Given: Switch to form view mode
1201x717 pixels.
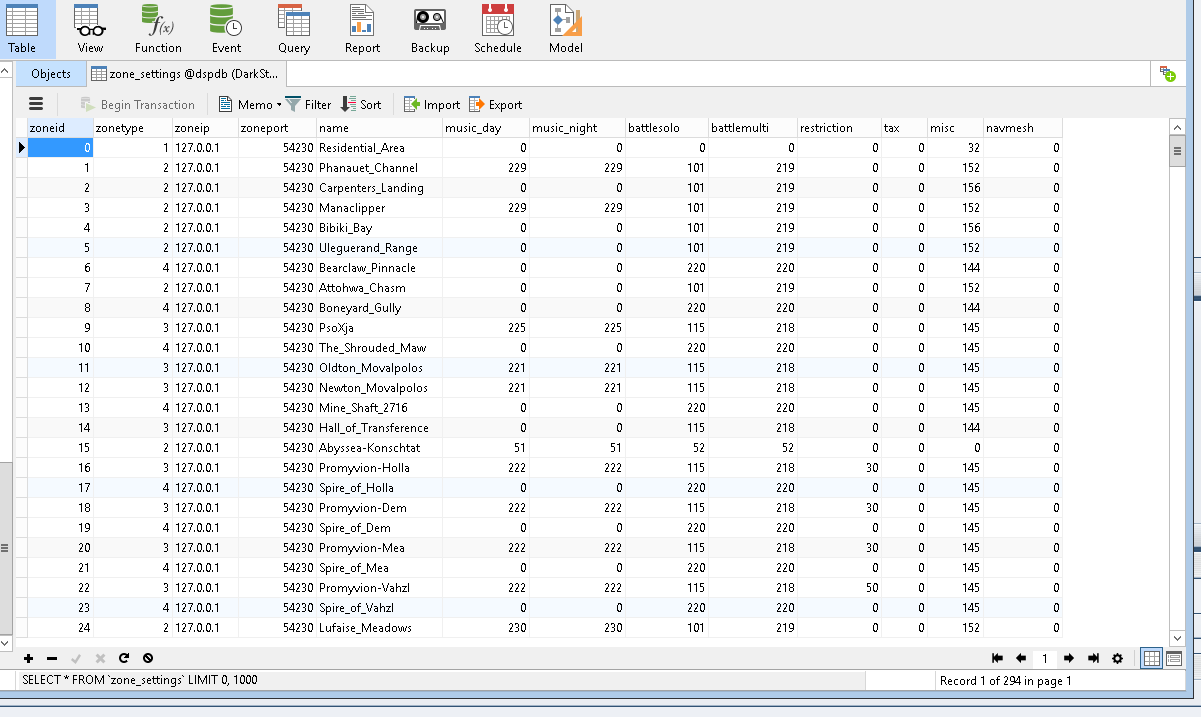Looking at the screenshot, I should point(1174,658).
